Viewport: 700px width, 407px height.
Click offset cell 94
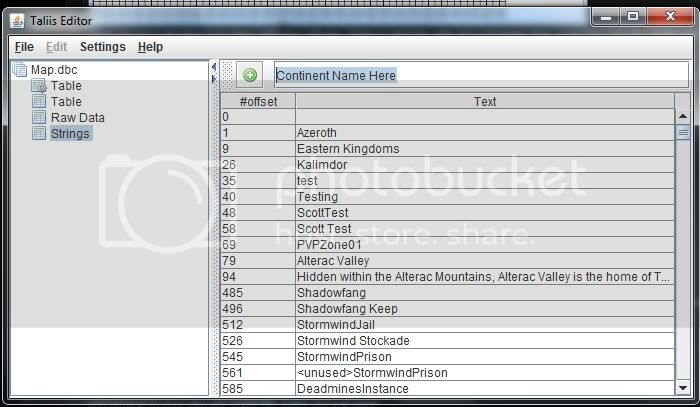(258, 277)
